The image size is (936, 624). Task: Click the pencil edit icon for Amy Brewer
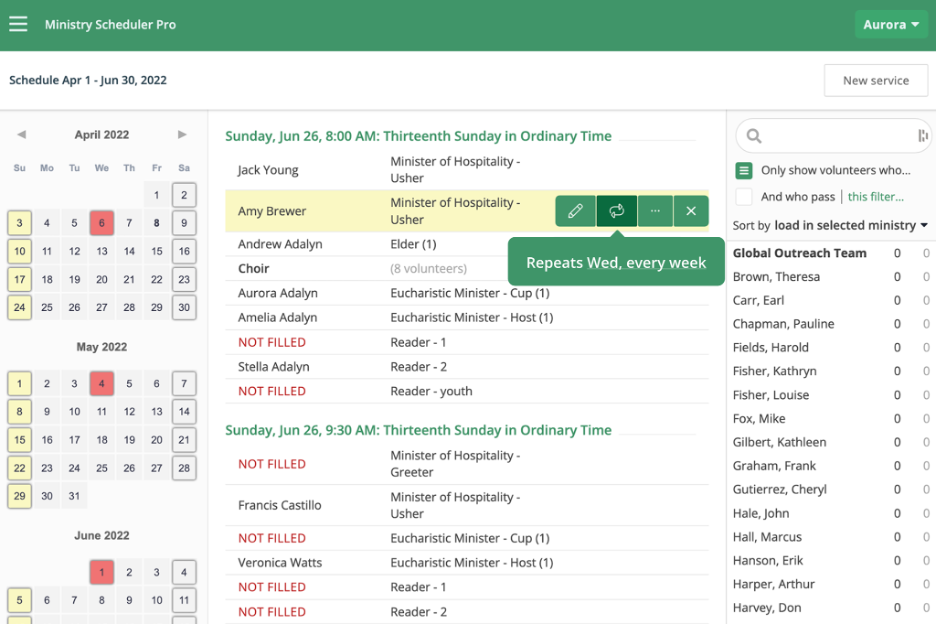point(575,211)
